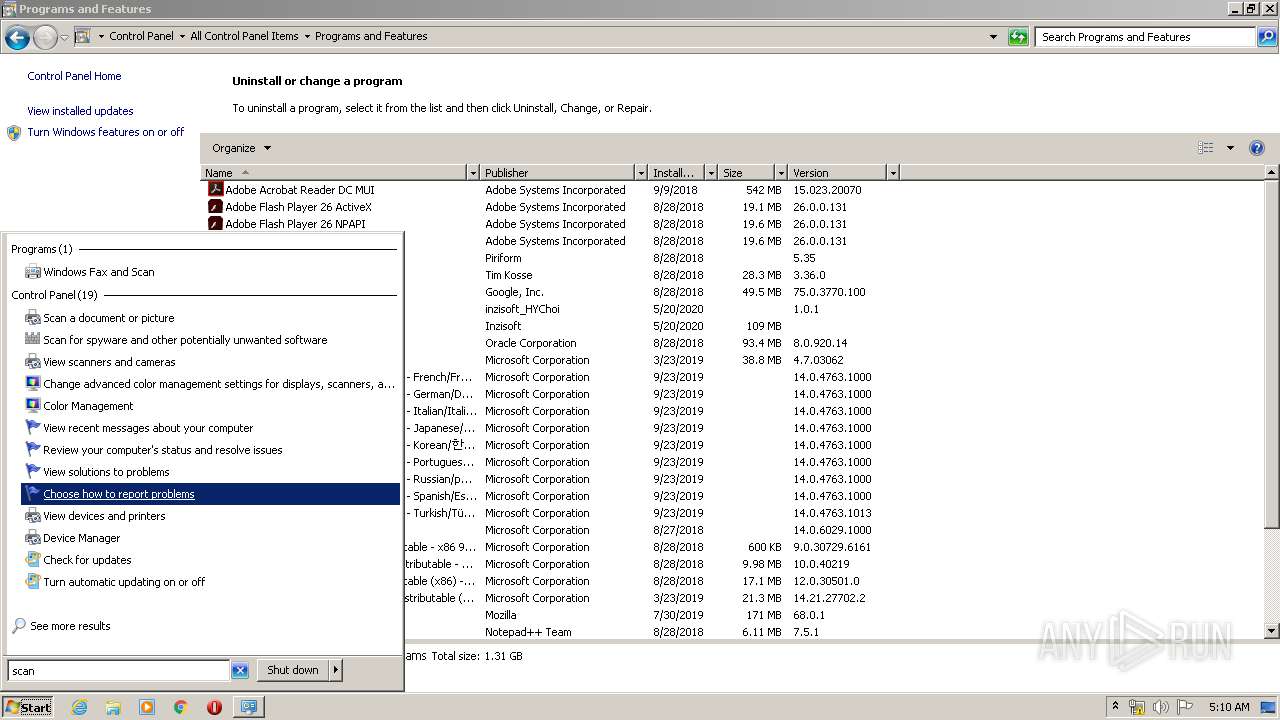The image size is (1280, 720).
Task: Click the Check for updates icon
Action: coord(33,560)
